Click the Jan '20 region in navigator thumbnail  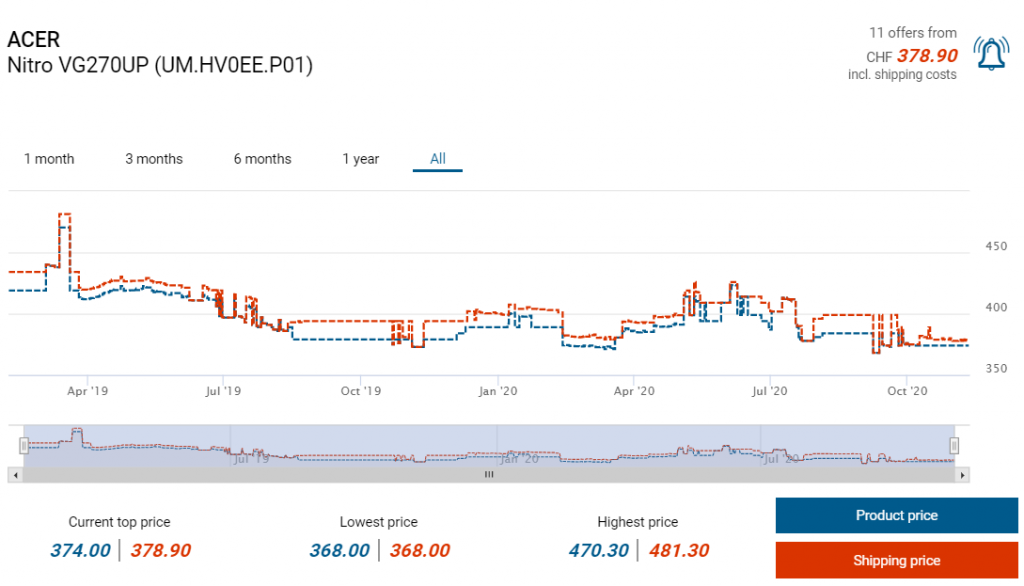click(520, 458)
